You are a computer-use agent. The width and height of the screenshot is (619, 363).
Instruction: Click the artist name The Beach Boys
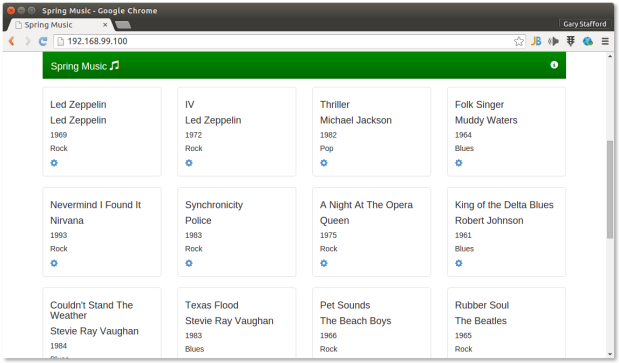pyautogui.click(x=355, y=321)
